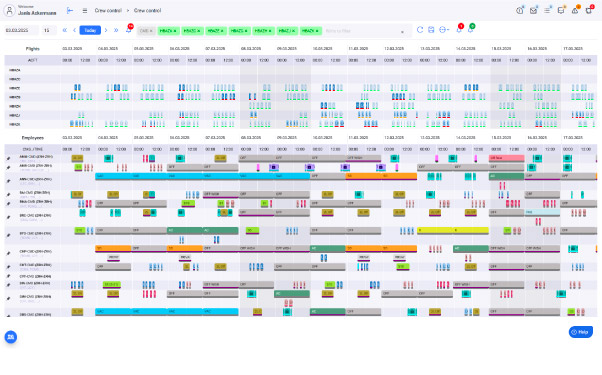Click the first Crew control breadcrumb
The height and width of the screenshot is (375, 602).
[108, 11]
